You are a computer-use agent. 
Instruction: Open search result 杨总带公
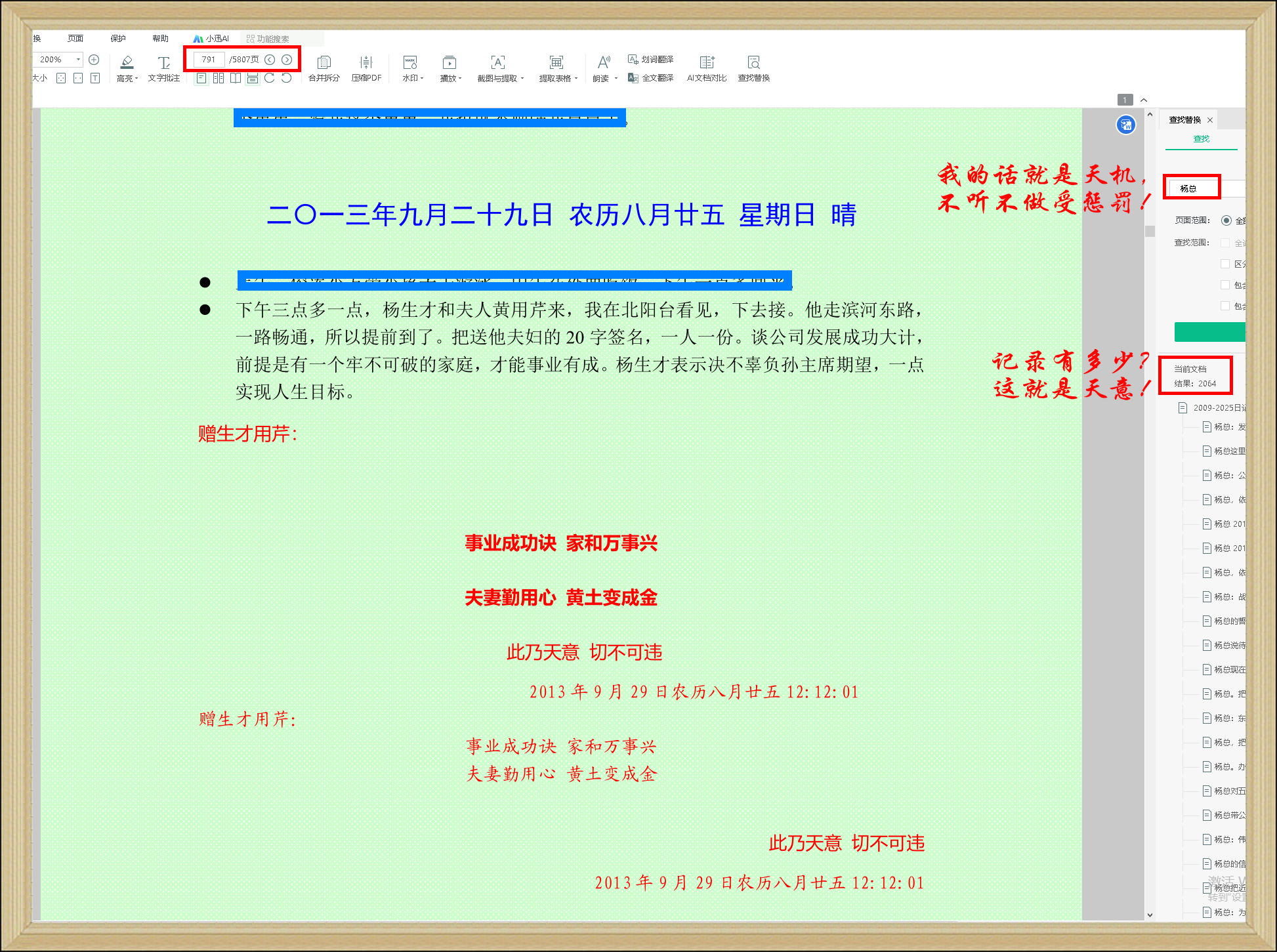coord(1225,816)
